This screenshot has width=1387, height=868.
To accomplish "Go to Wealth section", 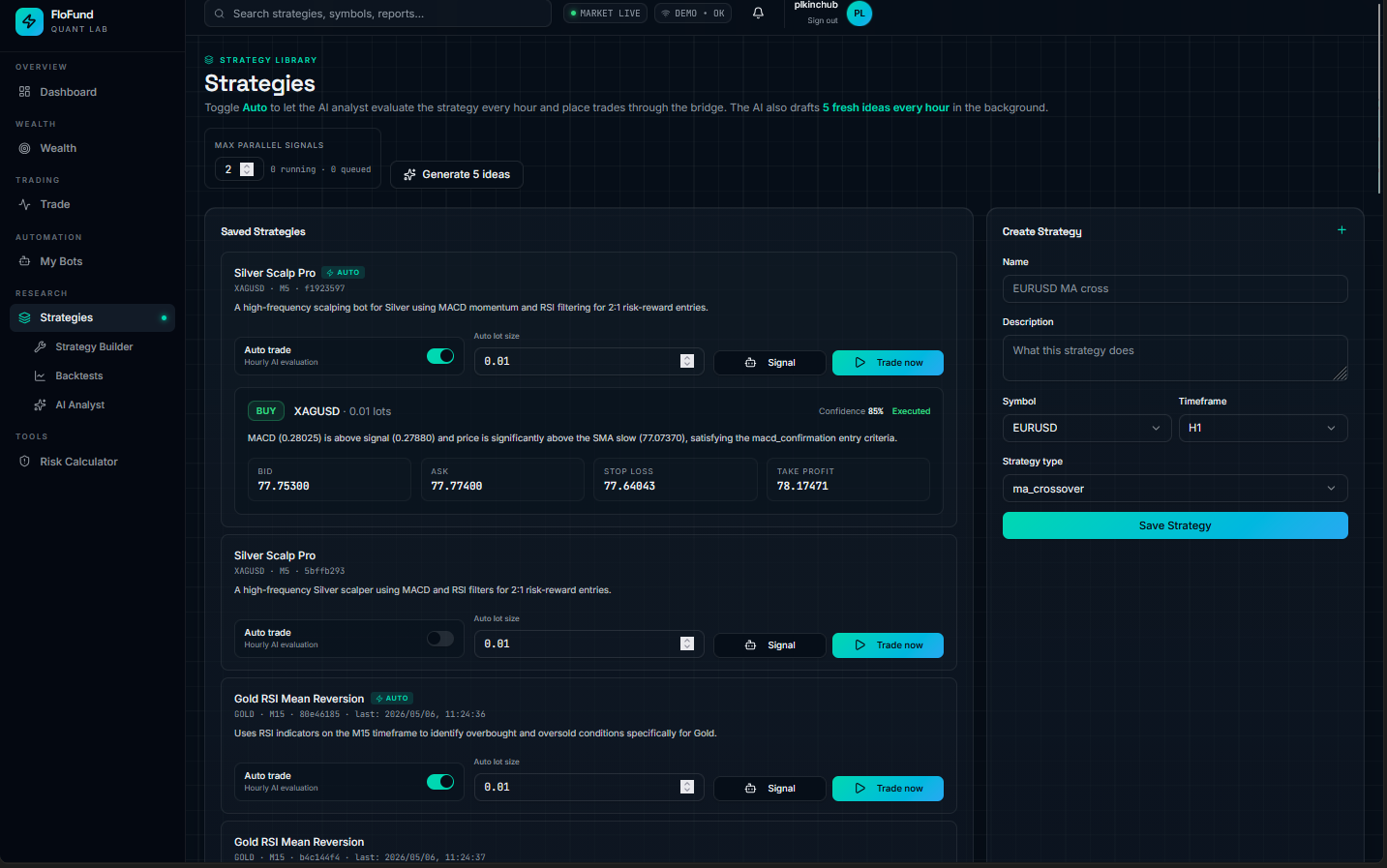I will (92, 148).
